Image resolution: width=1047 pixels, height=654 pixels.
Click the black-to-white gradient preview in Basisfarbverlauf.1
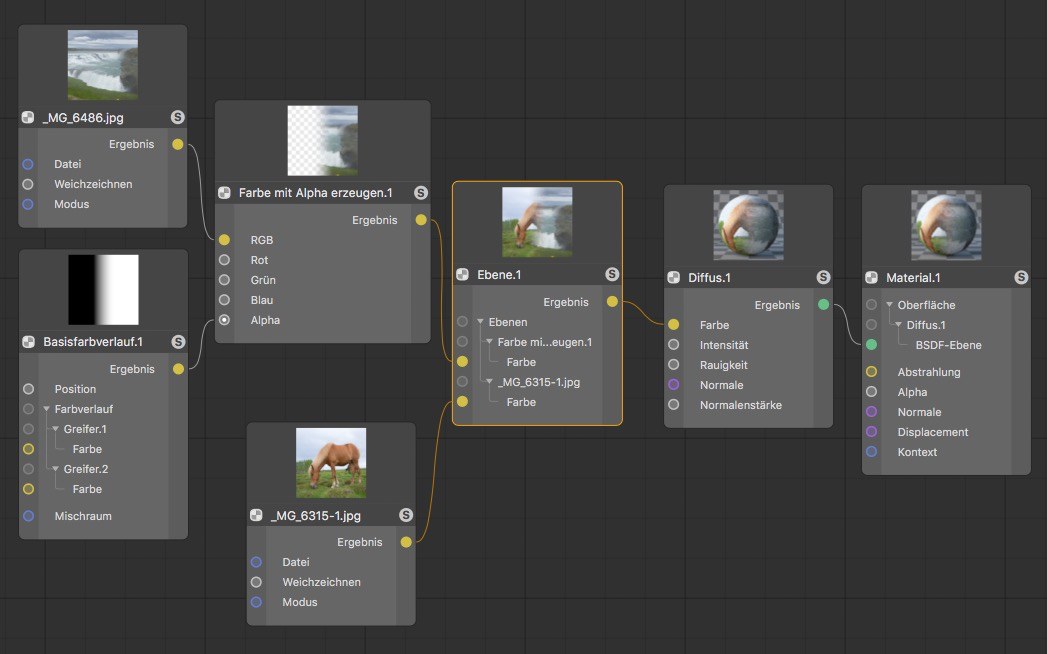(x=103, y=289)
